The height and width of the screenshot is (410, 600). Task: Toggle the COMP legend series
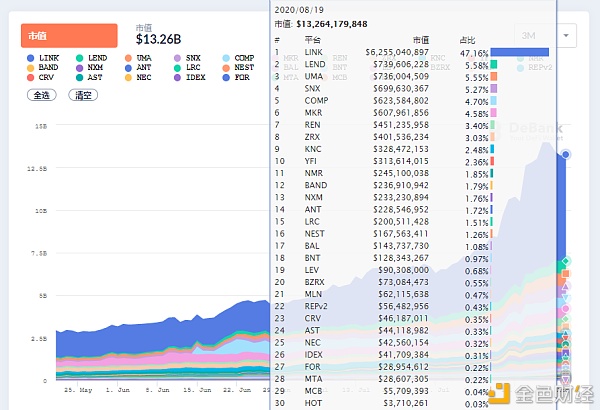[238, 58]
